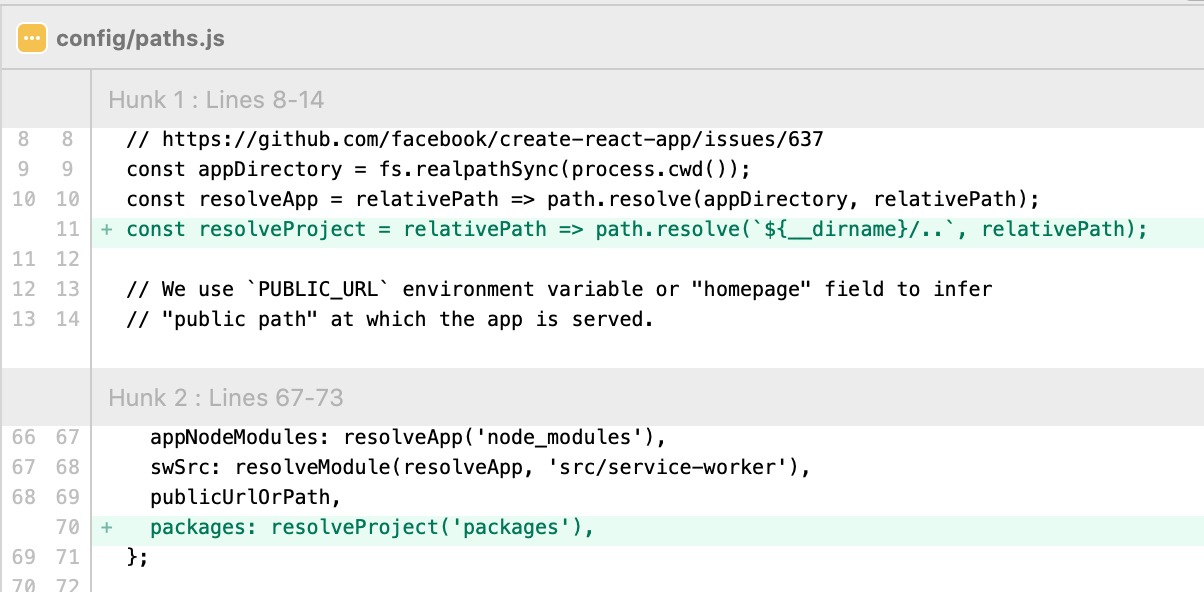Select the Hunk 2 : Lines 67-73 header

point(647,398)
